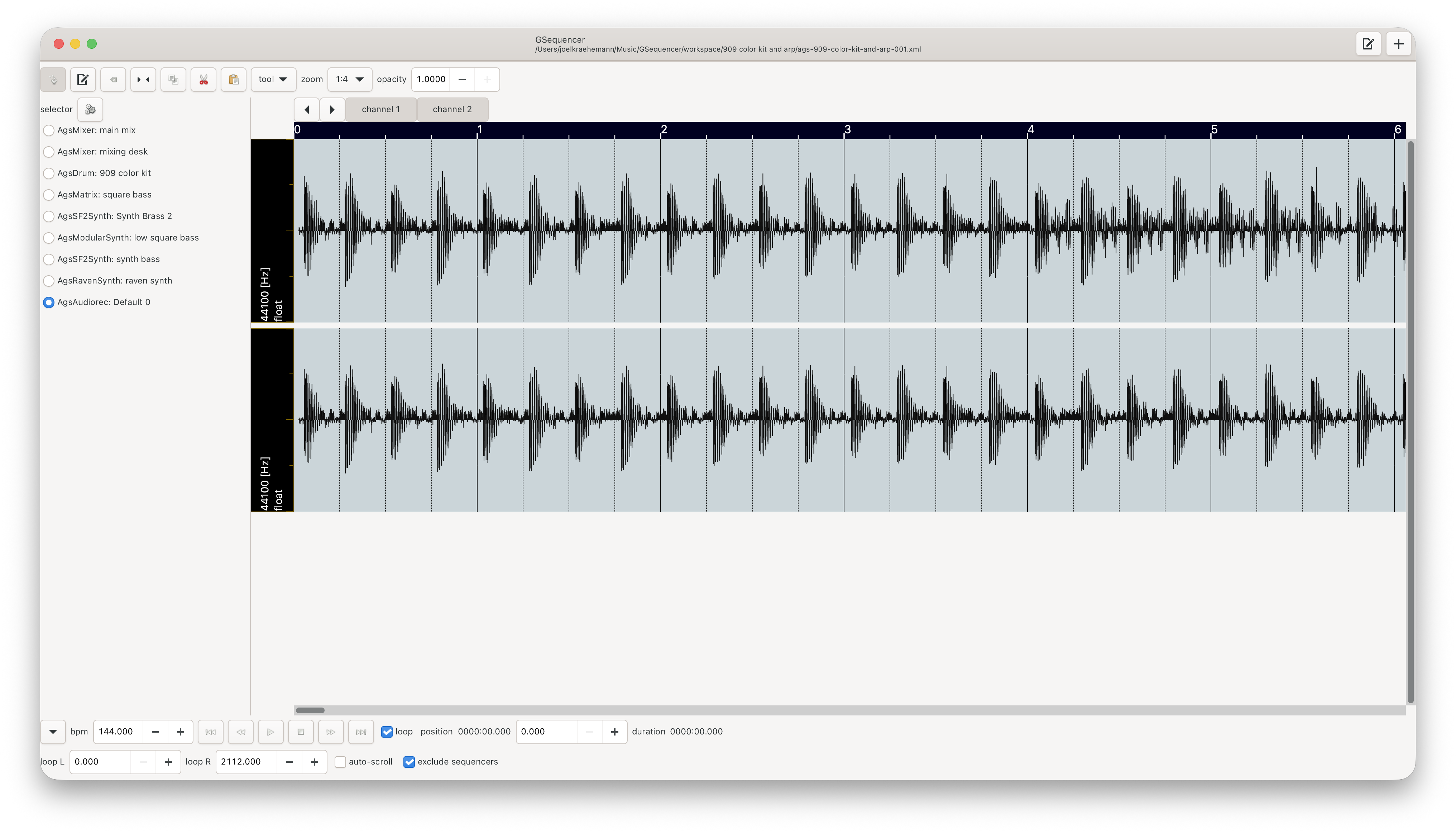Viewport: 1456px width, 833px height.
Task: Decrease bpm with the minus button
Action: coord(155,732)
